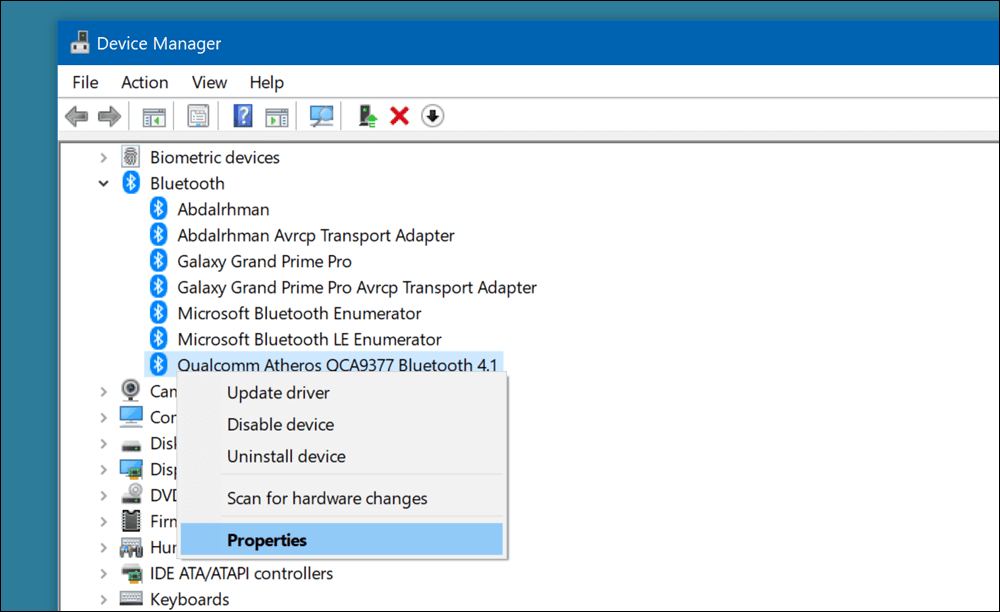The image size is (1000, 612).
Task: Open the Action menu
Action: point(145,83)
